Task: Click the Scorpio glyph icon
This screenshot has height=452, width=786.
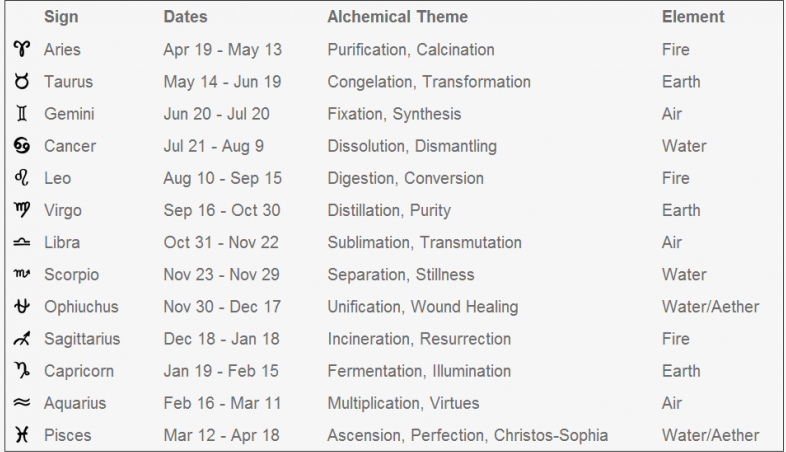Action: click(21, 274)
